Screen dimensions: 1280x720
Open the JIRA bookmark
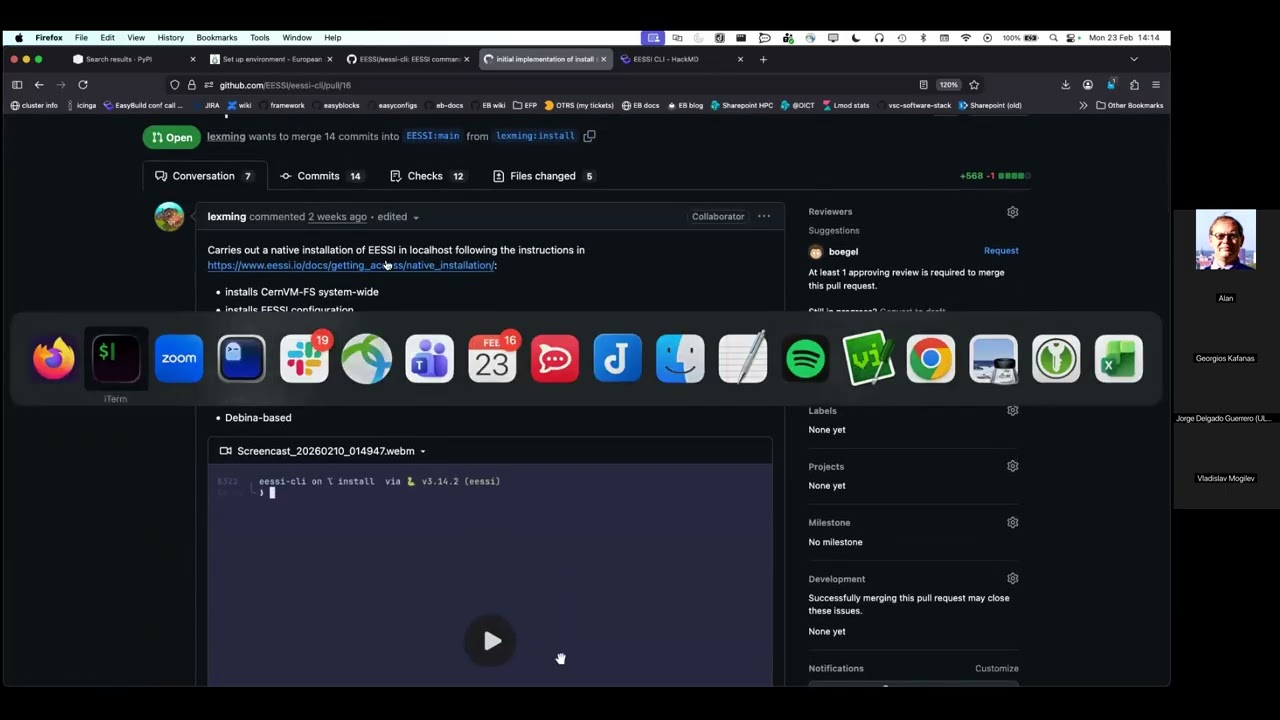click(x=205, y=105)
